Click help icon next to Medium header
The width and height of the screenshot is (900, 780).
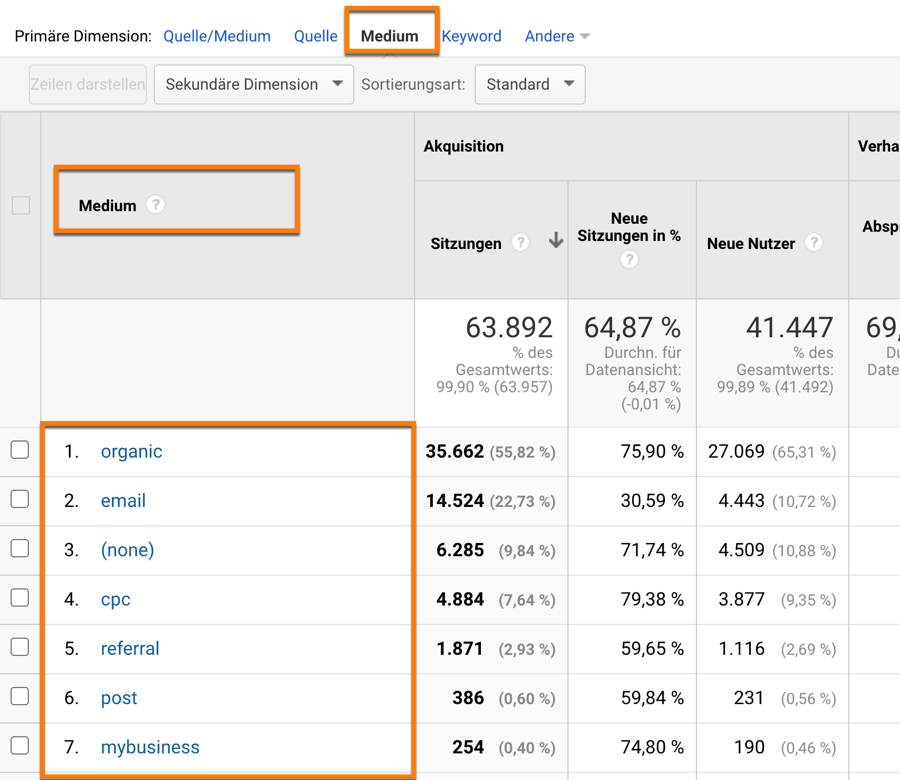155,205
